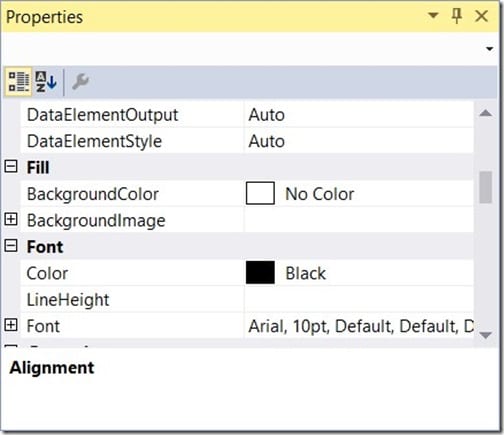504x435 pixels.
Task: Select the DataElementOutput property name
Action: point(103,115)
